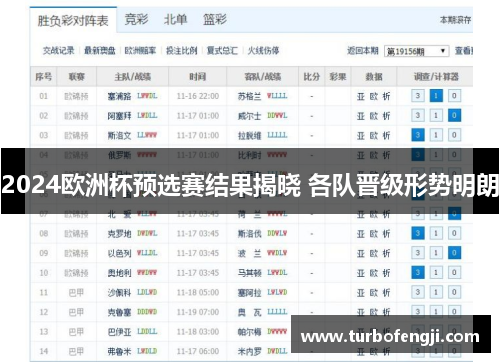Viewport: 500px width, 362px height.
Task: Toggle pick 3 for row 01 塞浦路
Action: pos(418,96)
